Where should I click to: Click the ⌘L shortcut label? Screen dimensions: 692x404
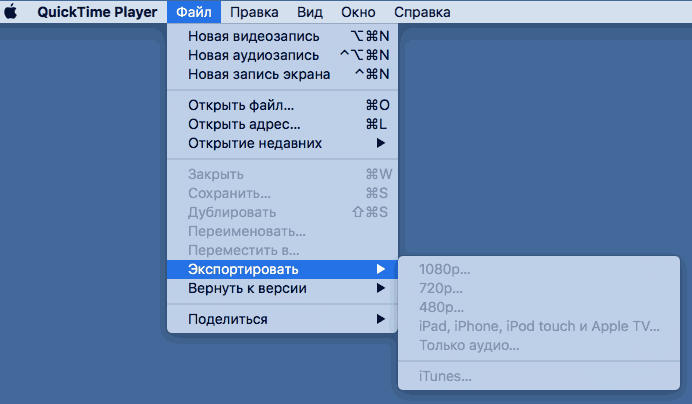376,124
